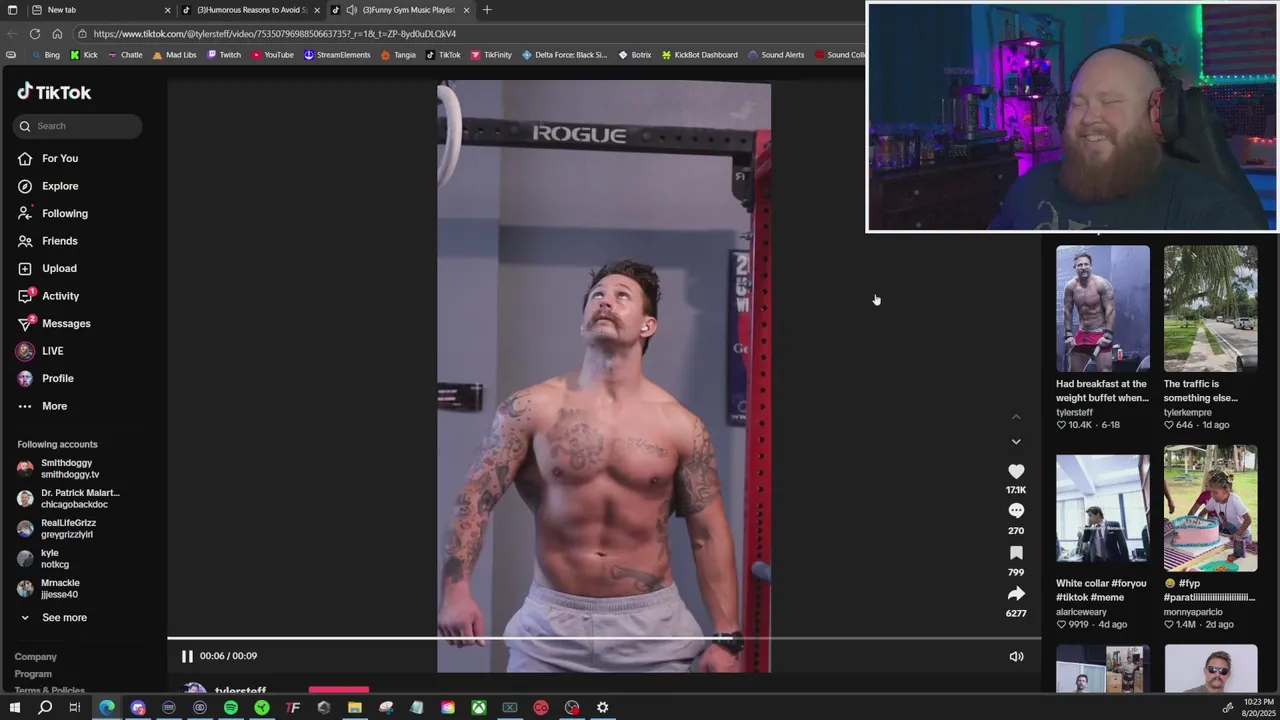
Task: Close the Funny Gym Music Playlist tab
Action: pyautogui.click(x=466, y=10)
